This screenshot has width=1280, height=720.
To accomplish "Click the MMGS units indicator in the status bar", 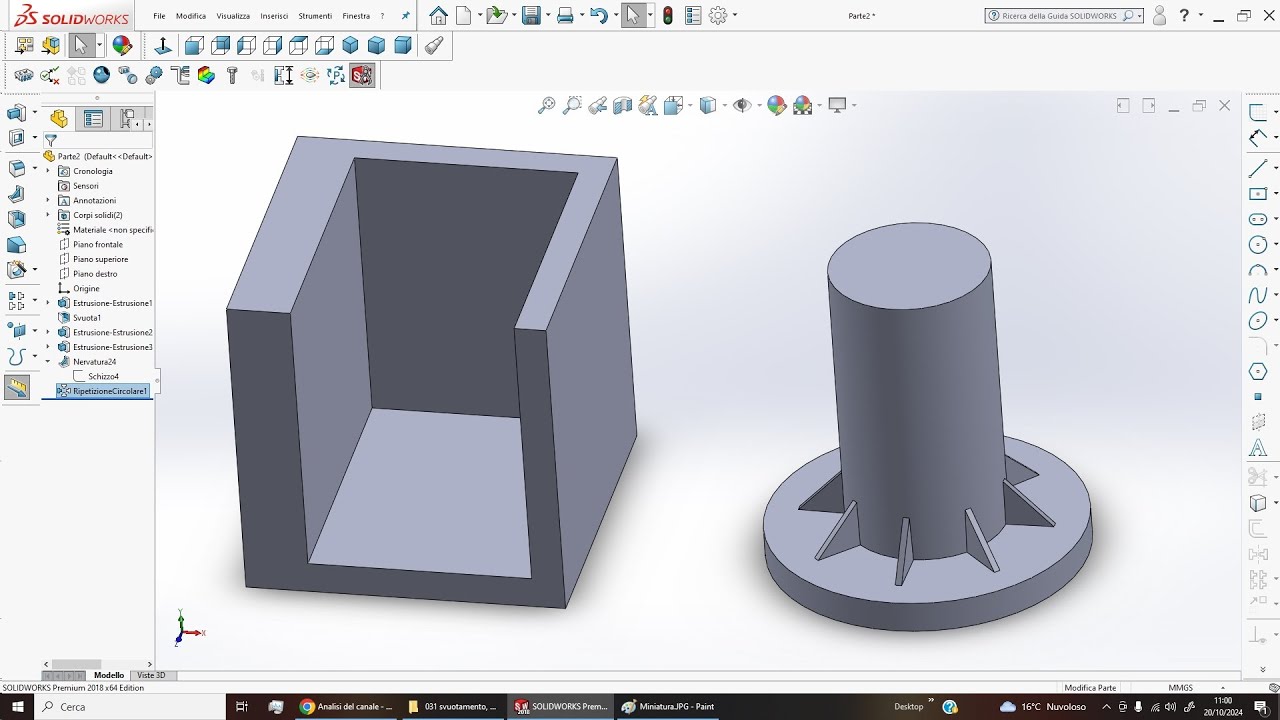I will (1180, 688).
